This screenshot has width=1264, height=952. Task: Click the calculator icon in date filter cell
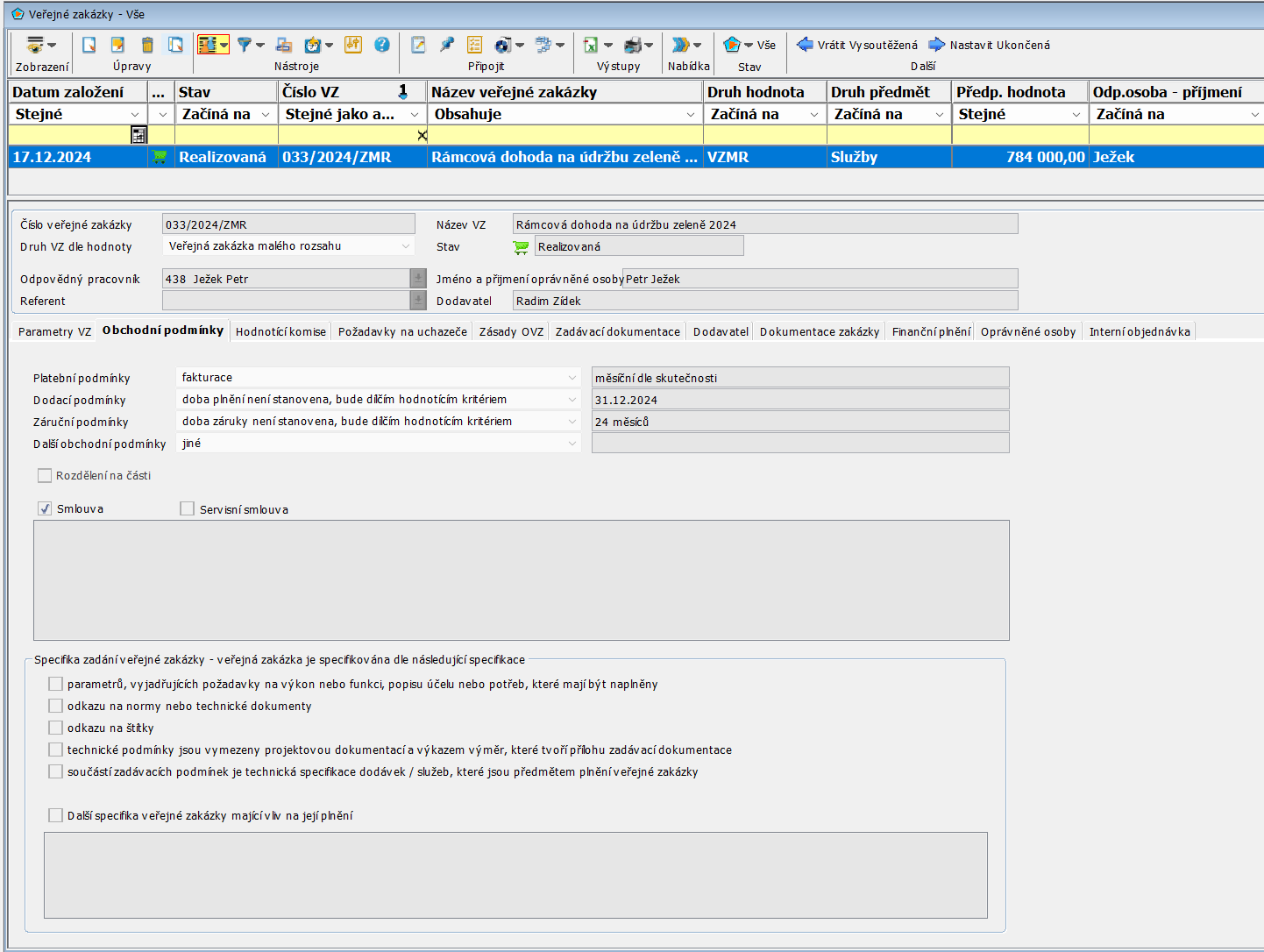click(138, 135)
